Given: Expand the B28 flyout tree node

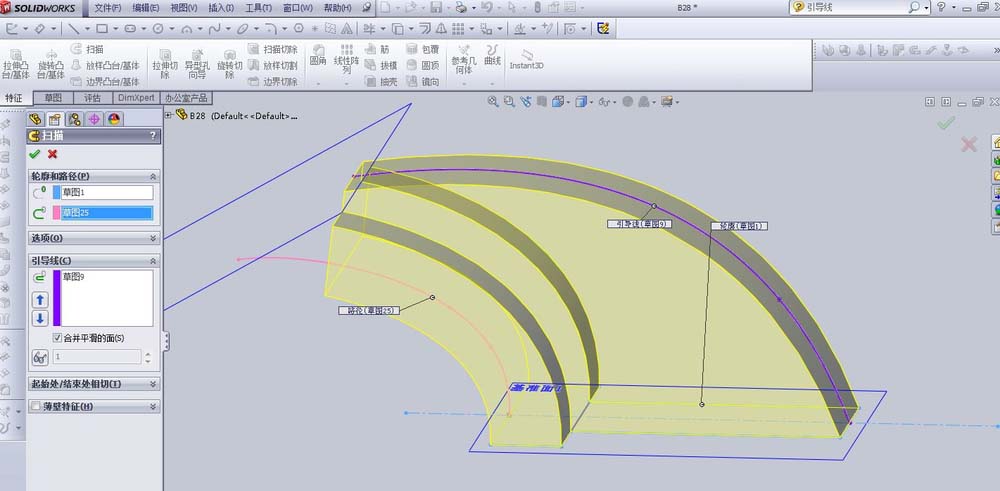Looking at the screenshot, I should click(168, 115).
